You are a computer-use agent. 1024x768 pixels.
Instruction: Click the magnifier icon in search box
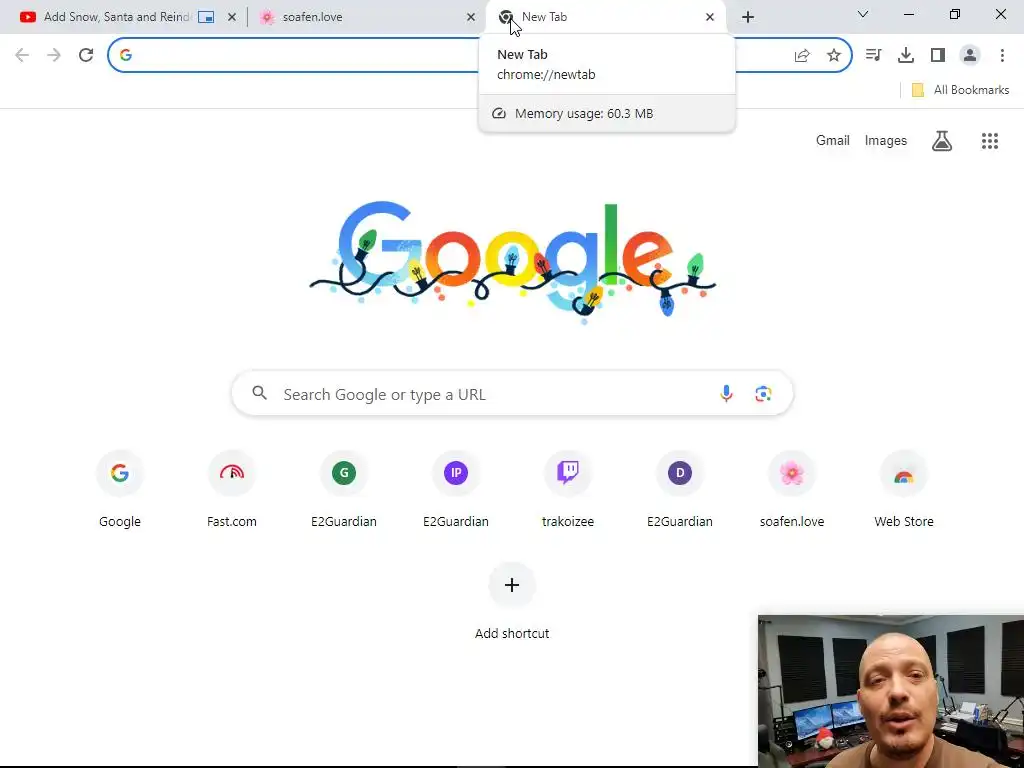coord(260,393)
